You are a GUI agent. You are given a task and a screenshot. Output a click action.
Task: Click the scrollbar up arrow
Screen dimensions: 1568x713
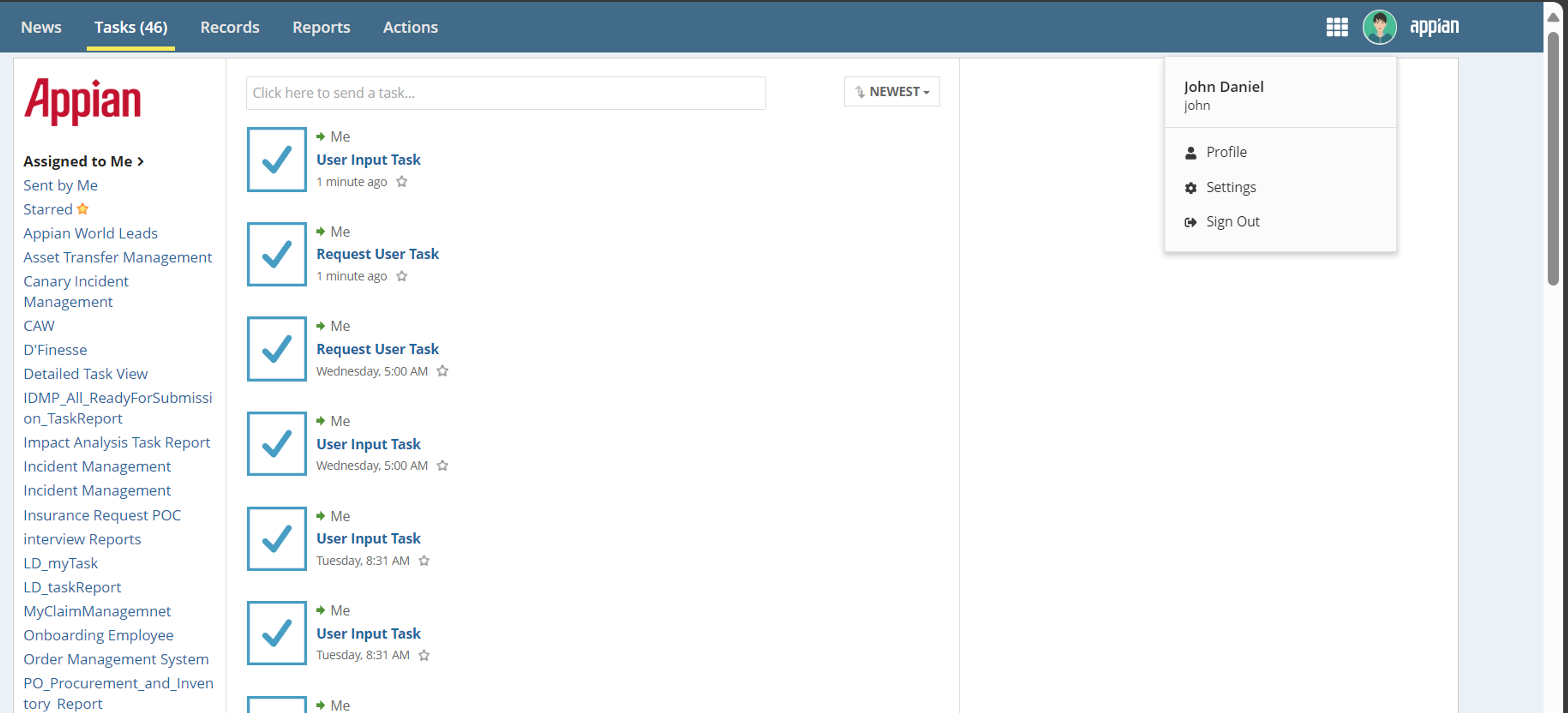1553,17
